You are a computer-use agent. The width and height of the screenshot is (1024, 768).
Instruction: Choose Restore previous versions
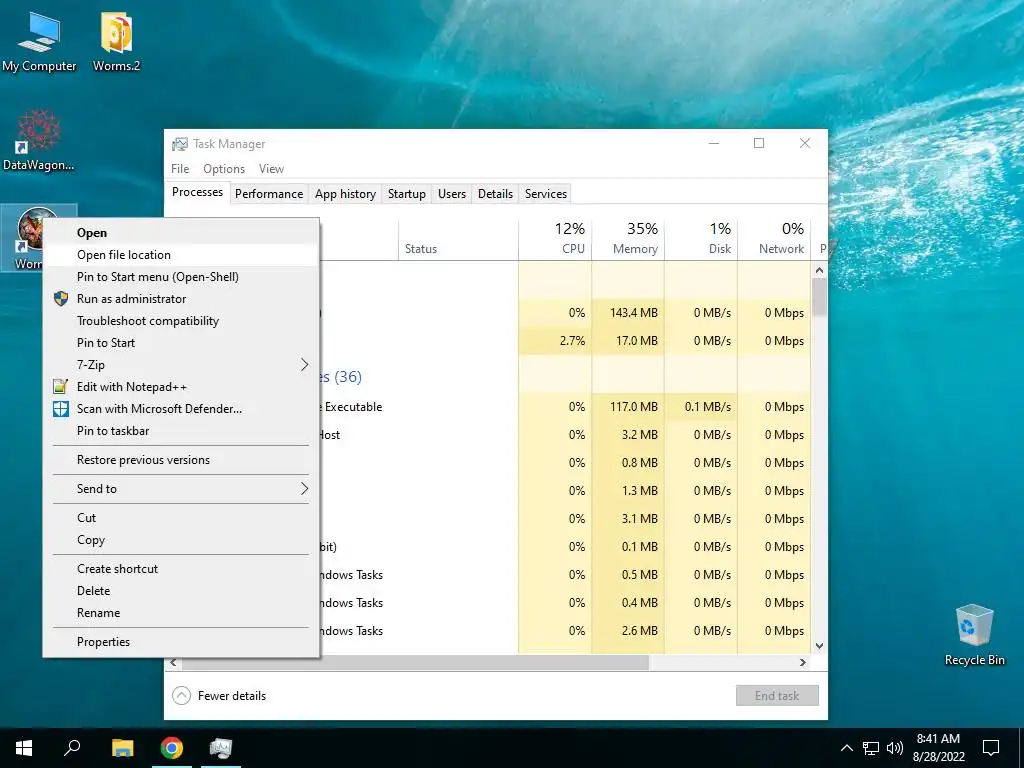tap(181, 460)
